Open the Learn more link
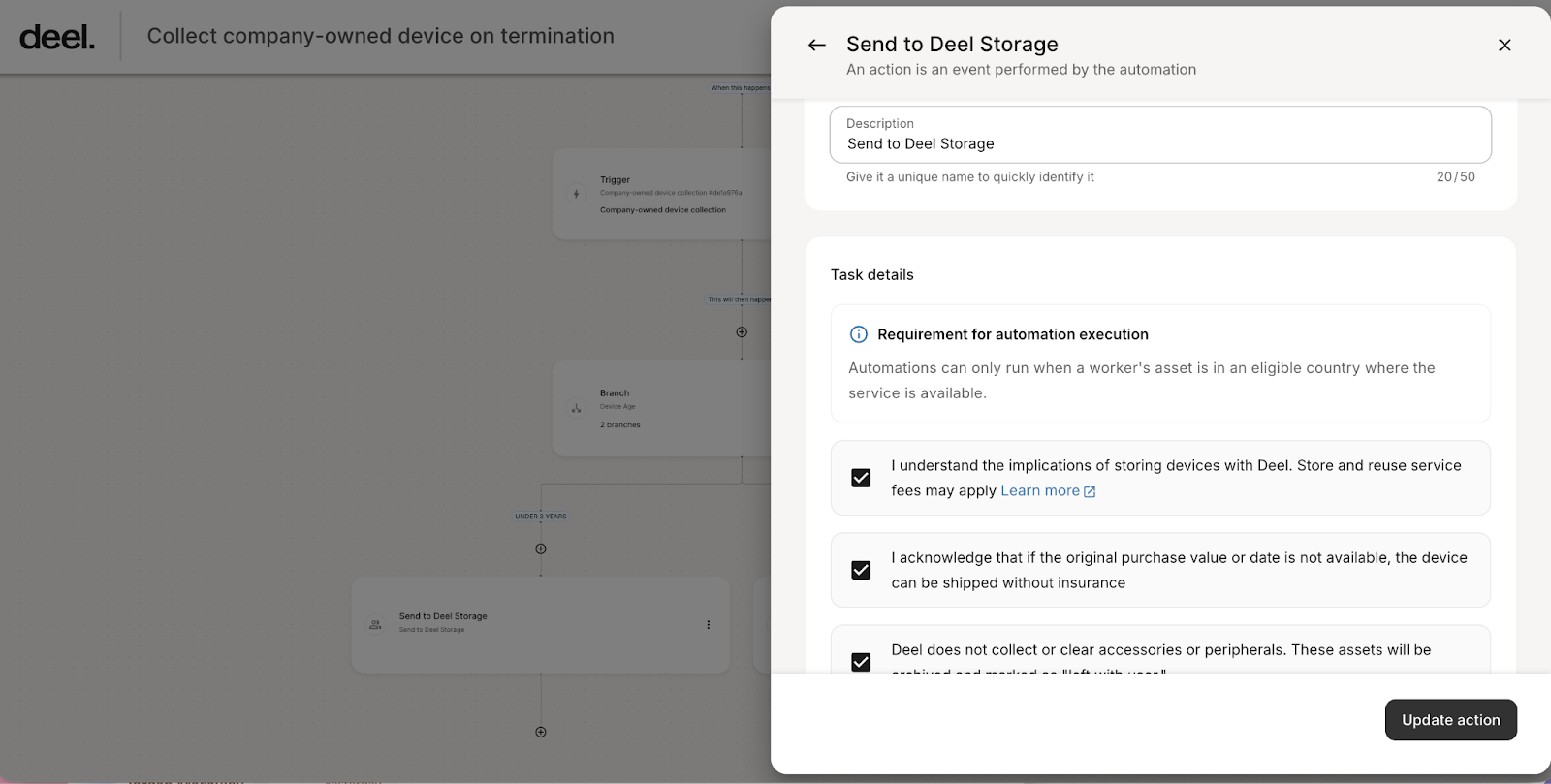1551x784 pixels. pyautogui.click(x=1039, y=491)
